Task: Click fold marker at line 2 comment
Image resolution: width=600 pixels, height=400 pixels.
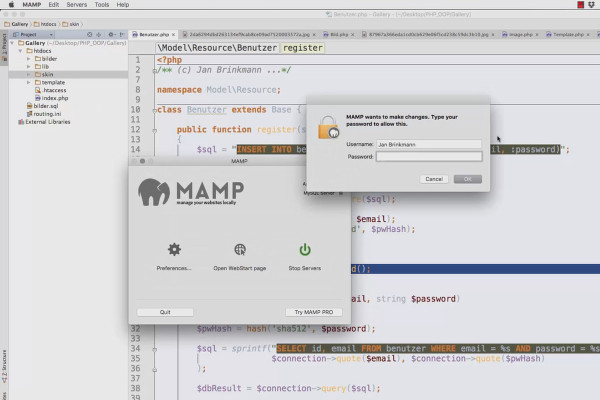Action: 155,71
